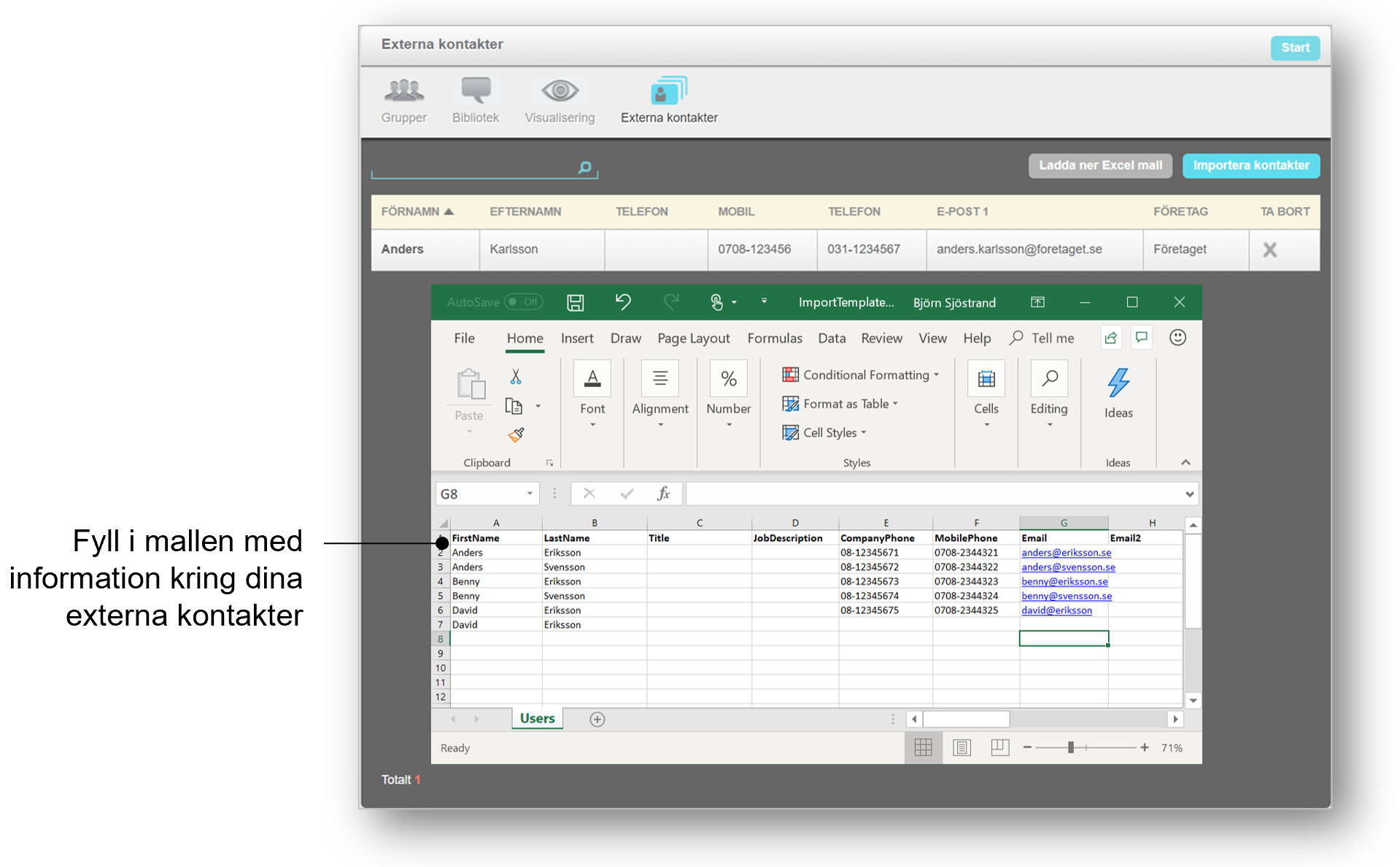The width and height of the screenshot is (1400, 867).
Task: Open the Bibliotek section icon
Action: pos(476,90)
